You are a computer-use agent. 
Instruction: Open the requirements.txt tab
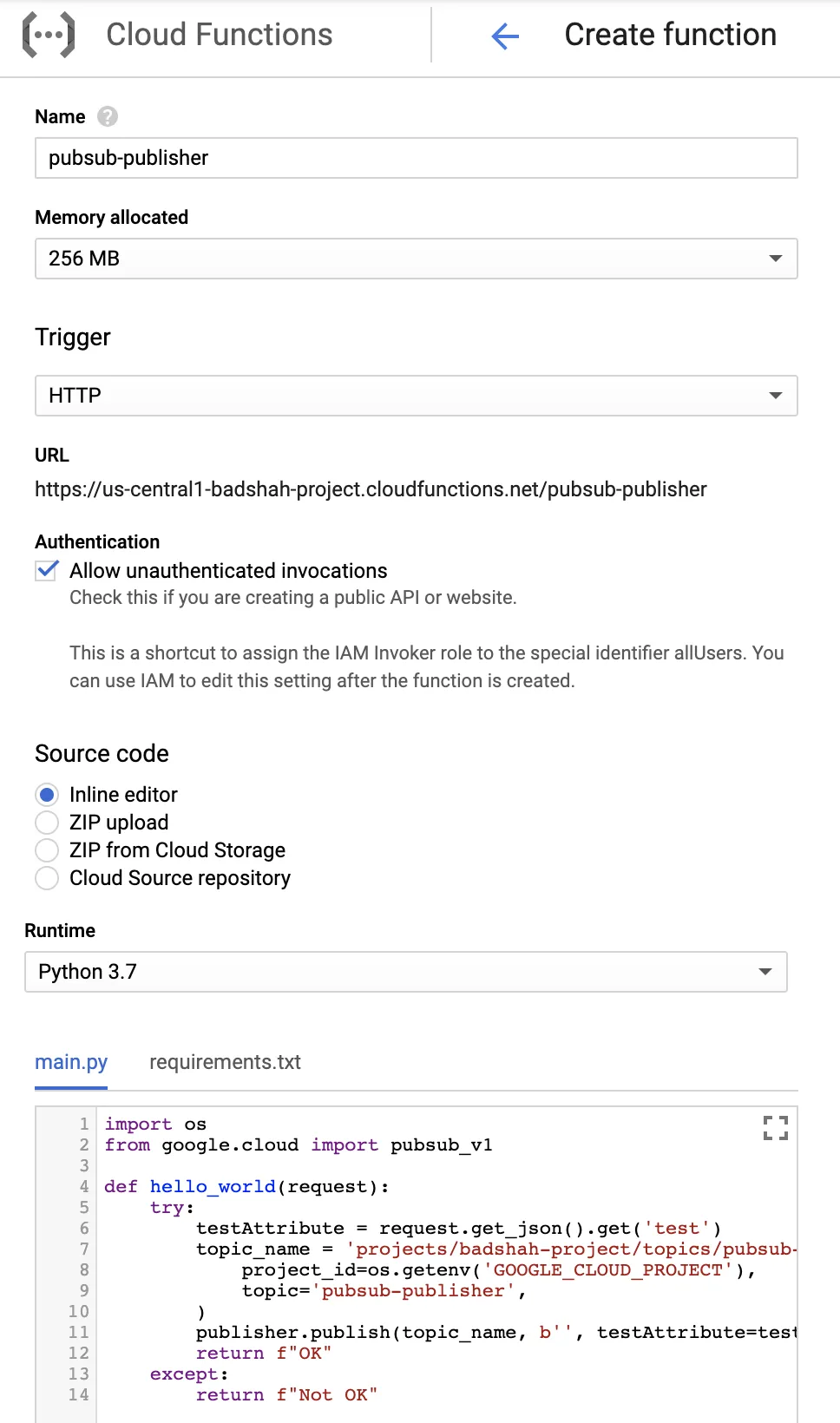[225, 1062]
